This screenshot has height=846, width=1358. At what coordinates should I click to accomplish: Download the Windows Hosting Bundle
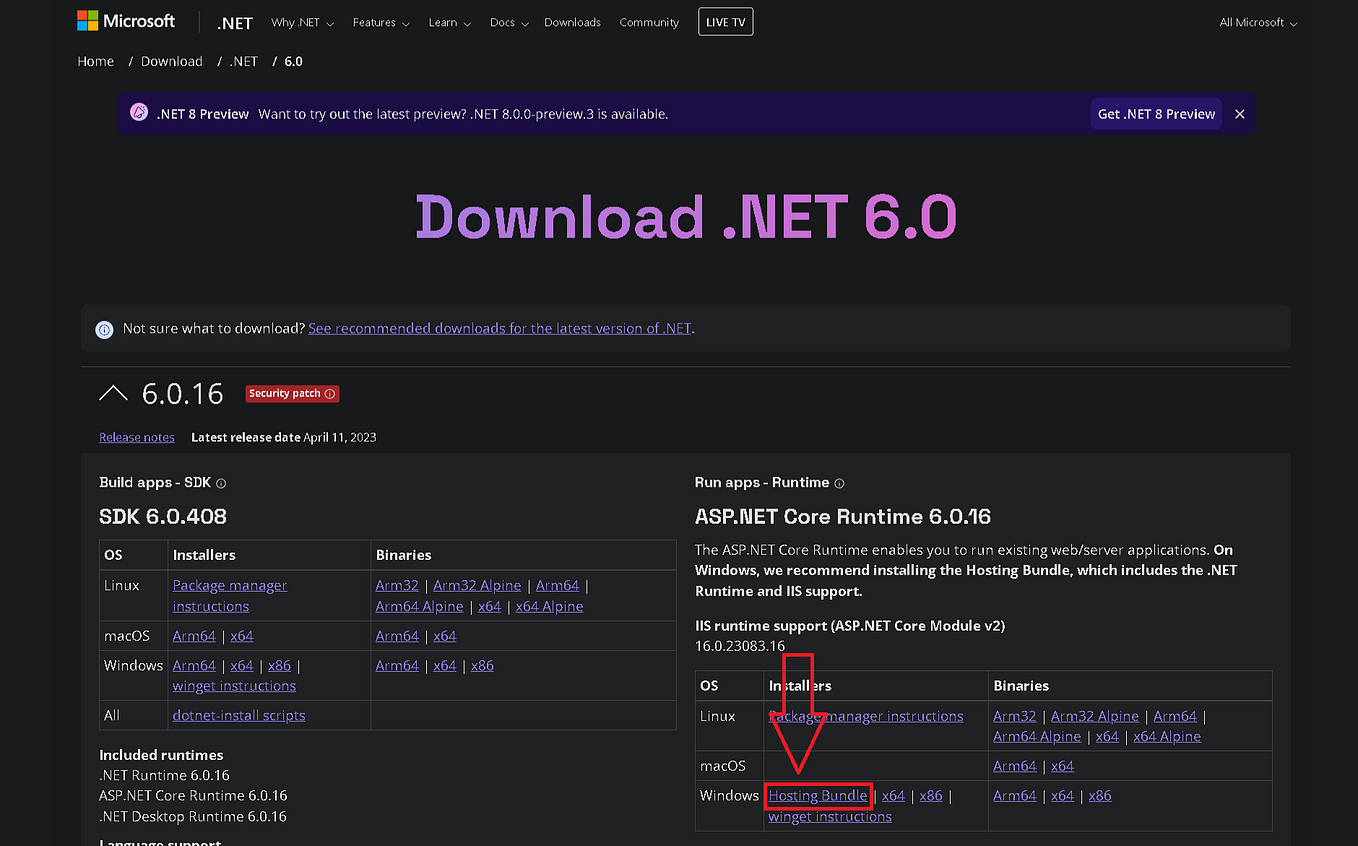818,795
